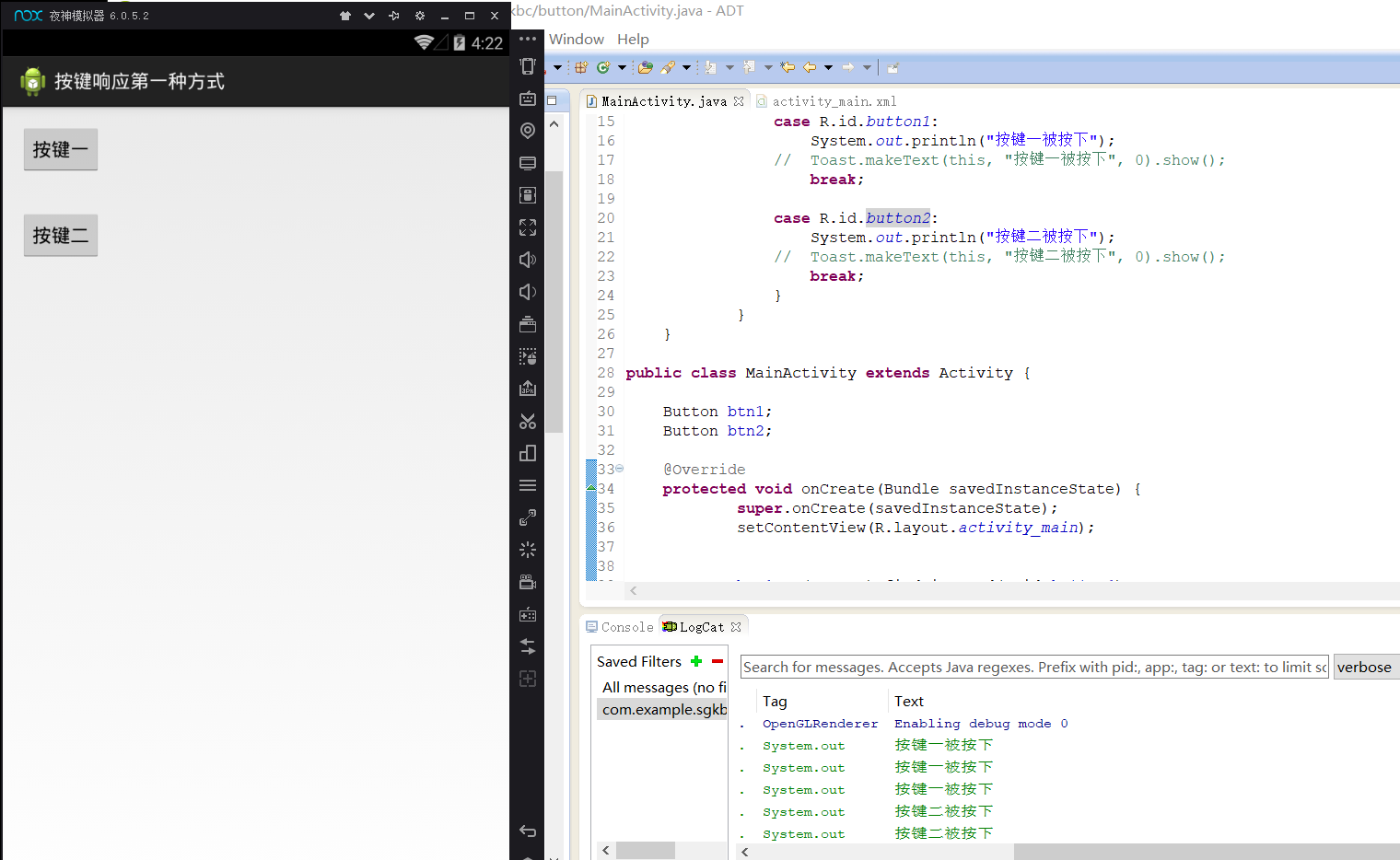Click the LogCat Tag column header

click(775, 701)
